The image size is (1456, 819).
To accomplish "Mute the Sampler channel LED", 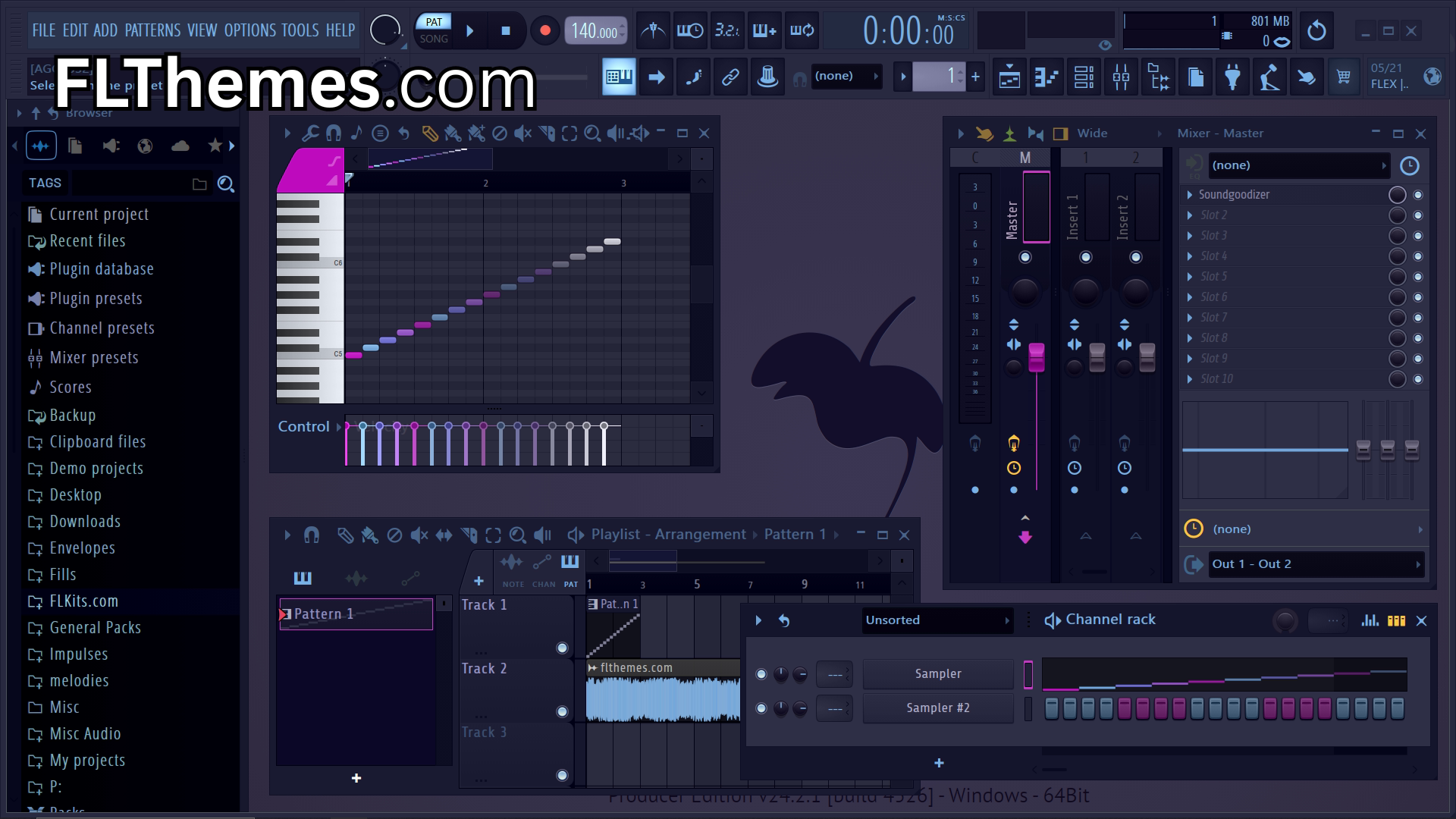I will (x=761, y=674).
